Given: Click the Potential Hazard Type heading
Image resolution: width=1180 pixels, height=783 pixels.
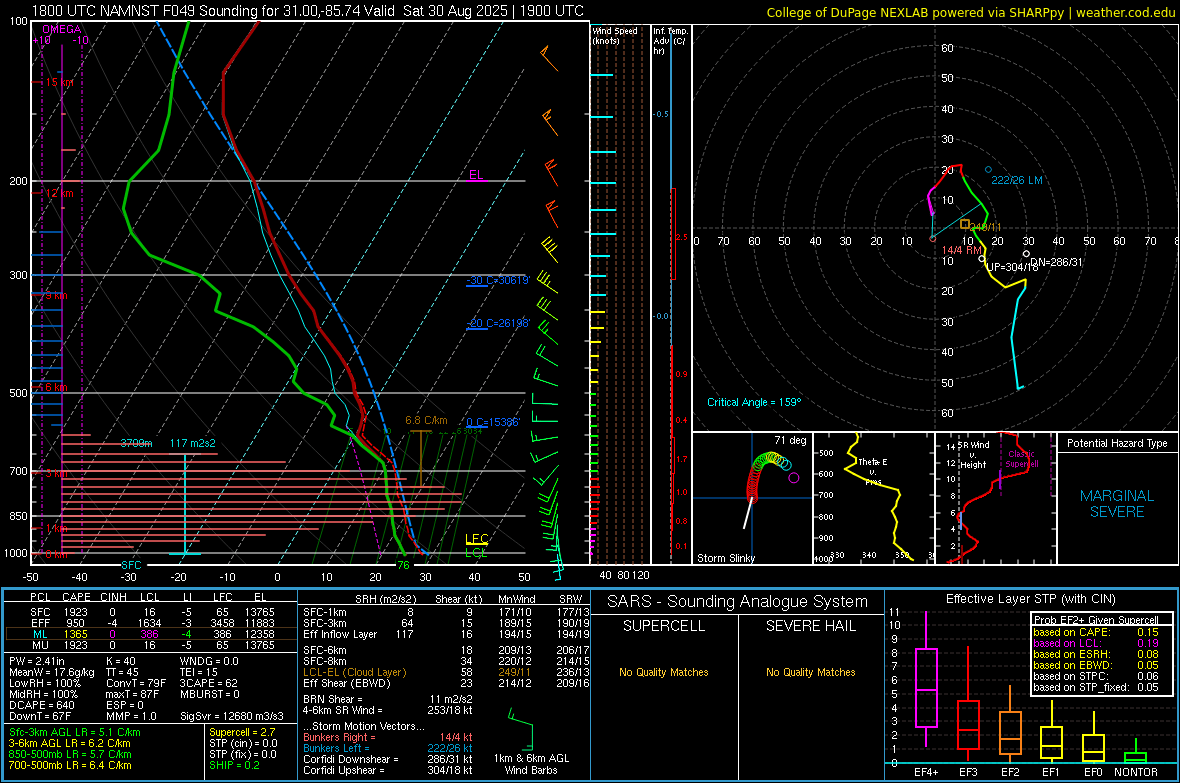Looking at the screenshot, I should click(1117, 443).
